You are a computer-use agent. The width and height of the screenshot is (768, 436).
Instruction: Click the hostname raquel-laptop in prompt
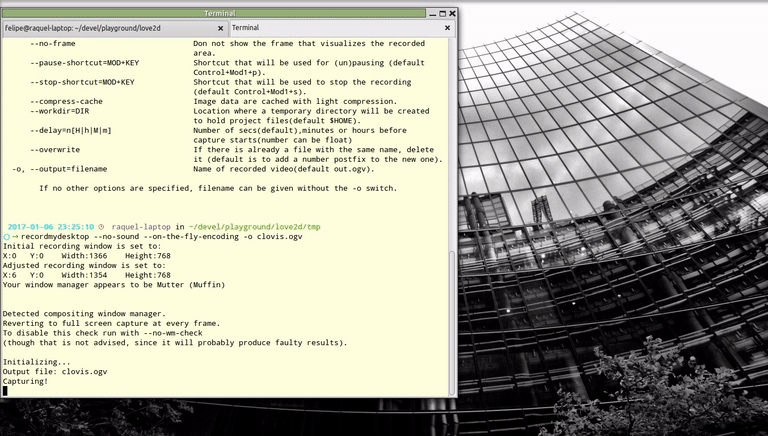tap(141, 227)
